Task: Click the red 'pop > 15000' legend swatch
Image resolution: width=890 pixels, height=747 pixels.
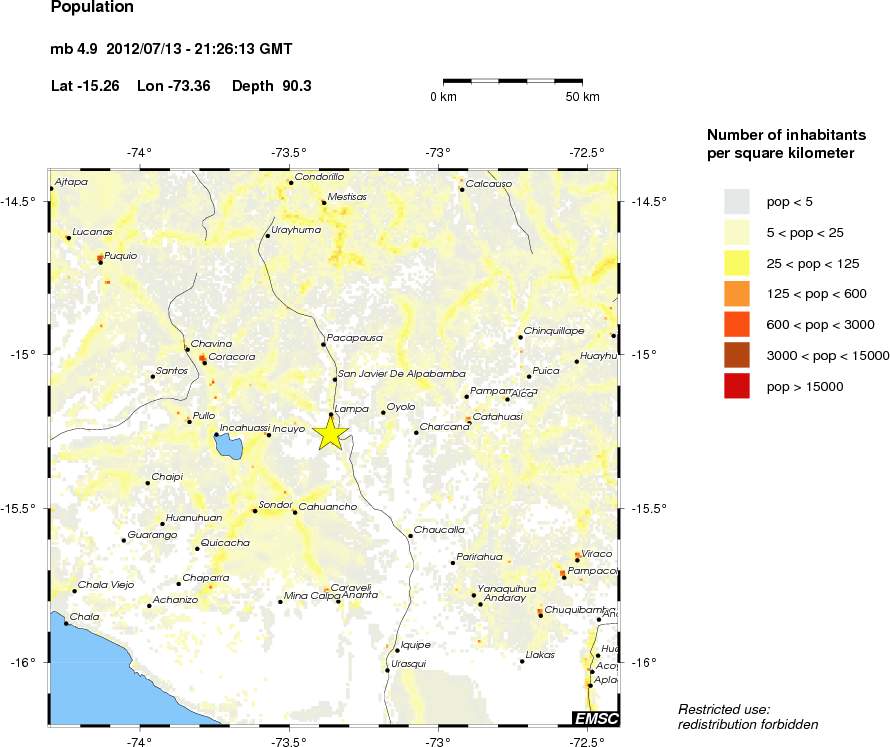Action: click(736, 386)
